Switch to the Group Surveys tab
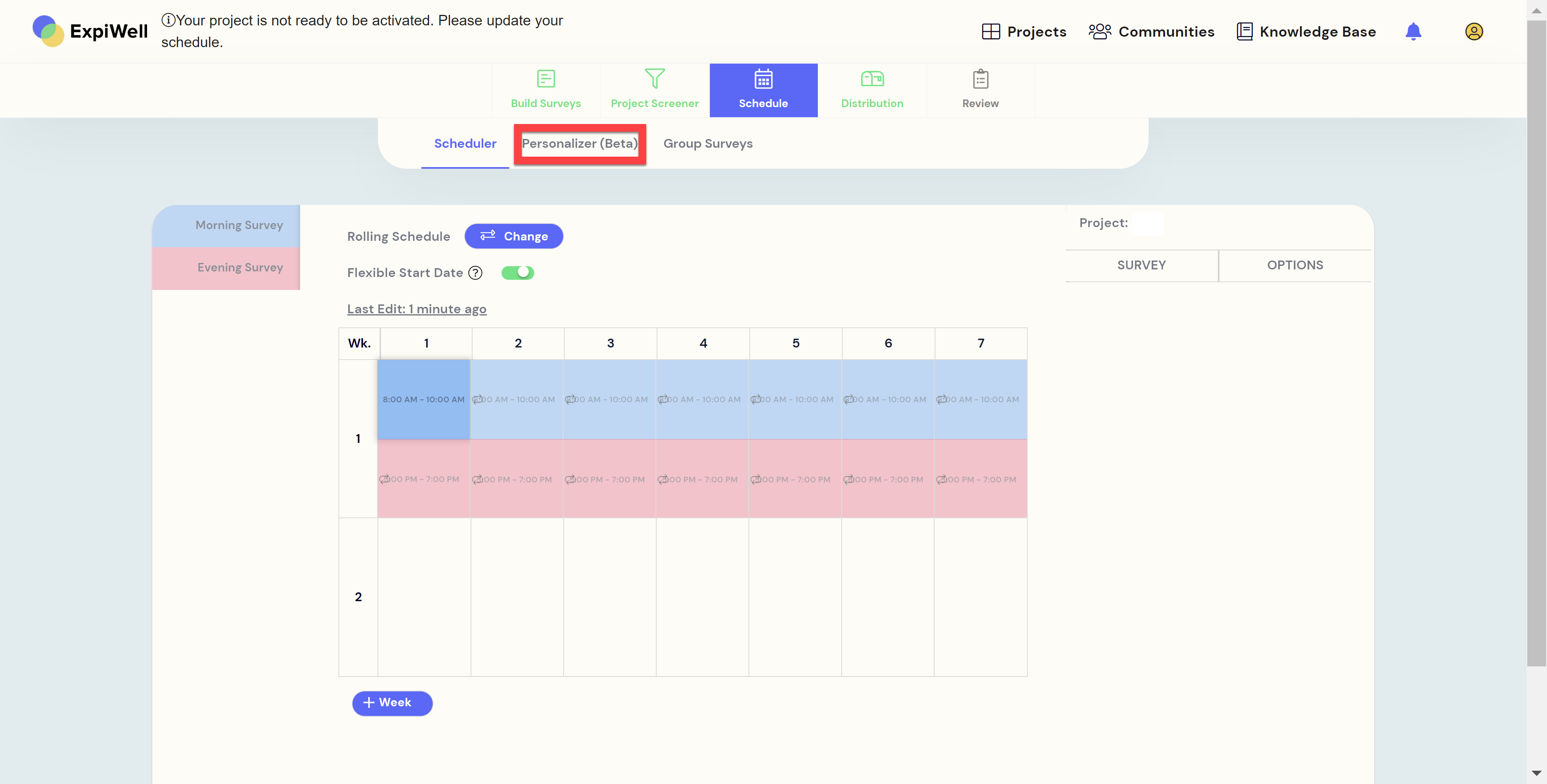Screen dimensions: 1547x784 (708, 143)
